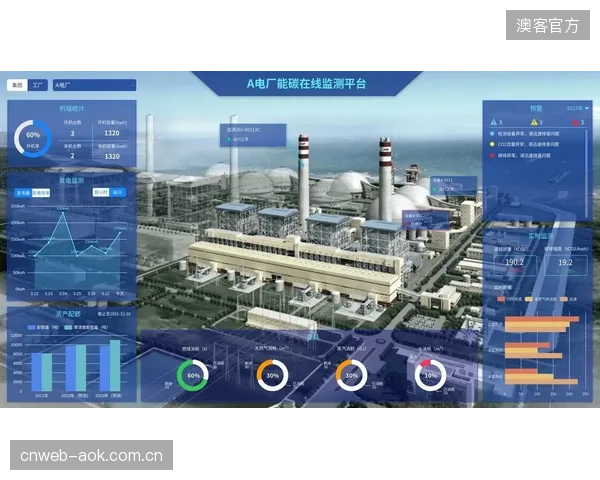This screenshot has height=480, width=600.
Task: Click the 关机容量 value 1320
Action: click(x=112, y=157)
